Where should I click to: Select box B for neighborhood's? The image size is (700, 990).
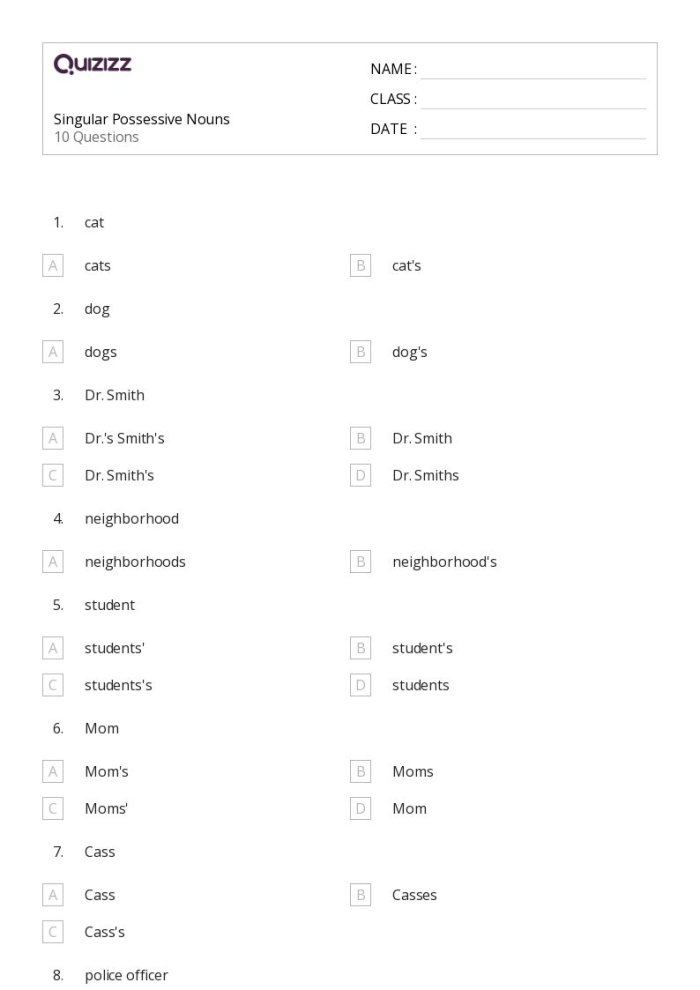pos(361,562)
